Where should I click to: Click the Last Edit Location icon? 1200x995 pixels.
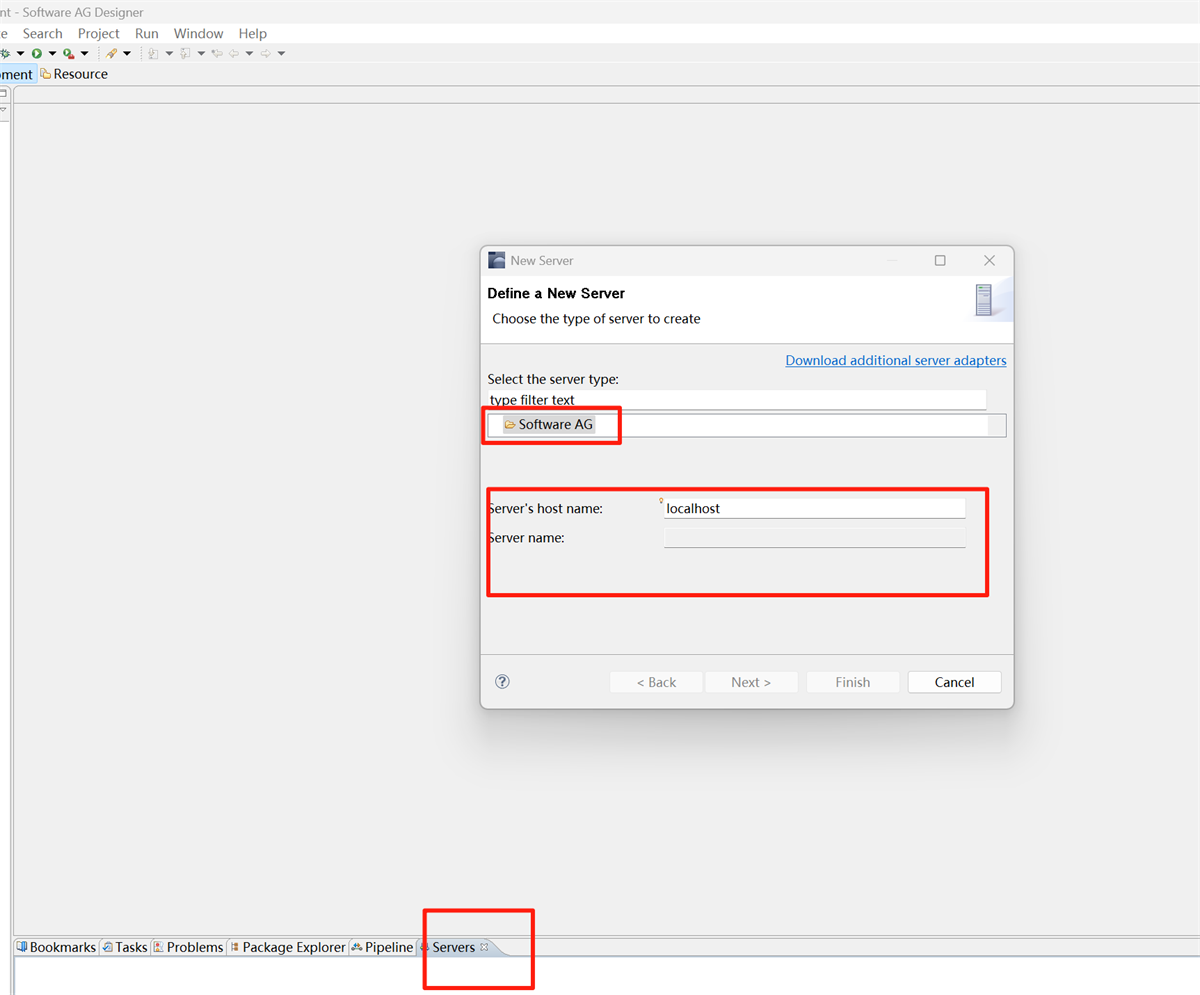tap(217, 53)
